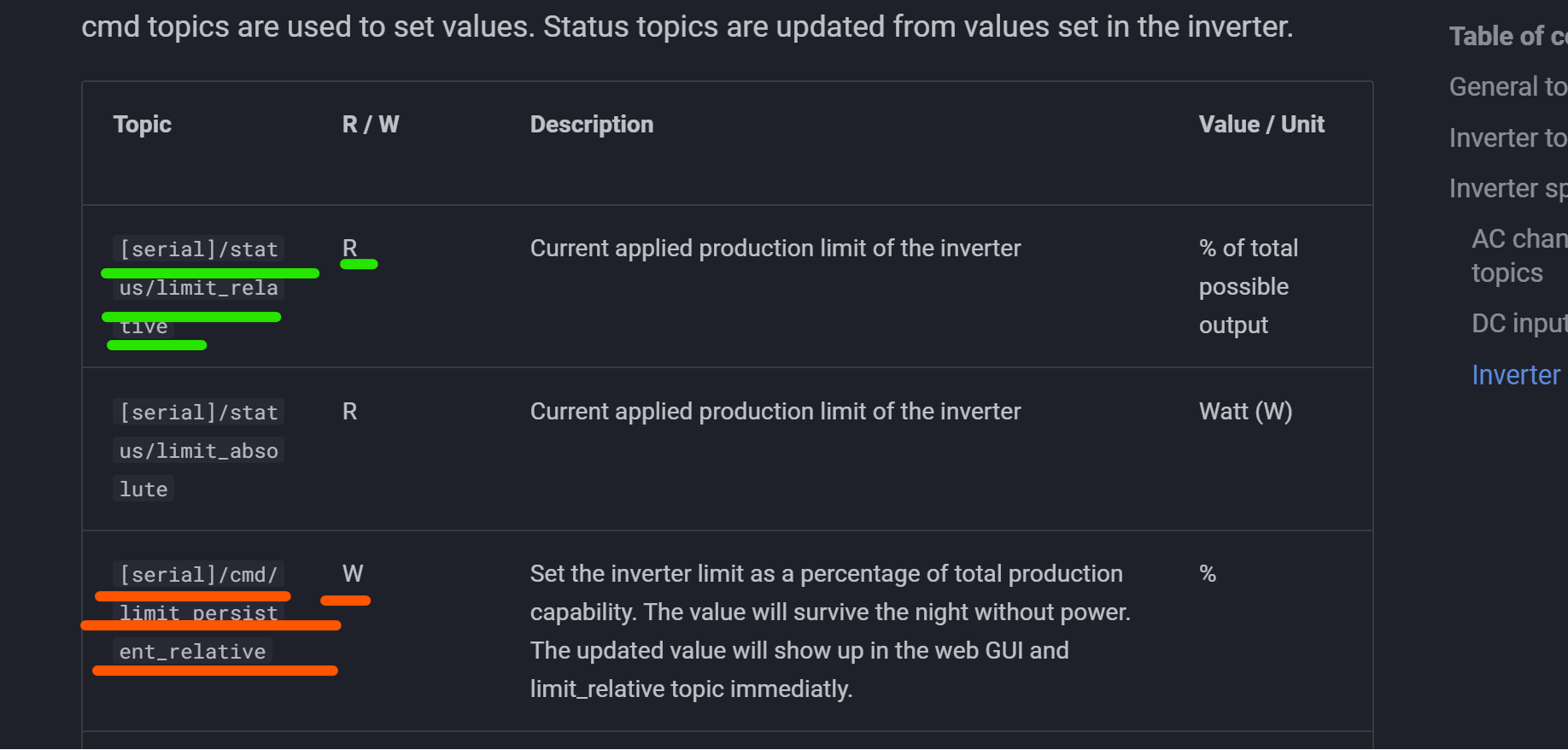The height and width of the screenshot is (750, 1568).
Task: Click the '% of total possible output' cell
Action: 1249,287
